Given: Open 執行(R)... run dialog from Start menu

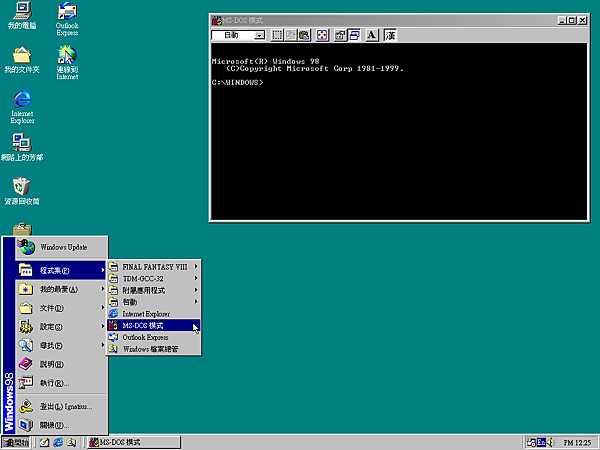Looking at the screenshot, I should (61, 383).
